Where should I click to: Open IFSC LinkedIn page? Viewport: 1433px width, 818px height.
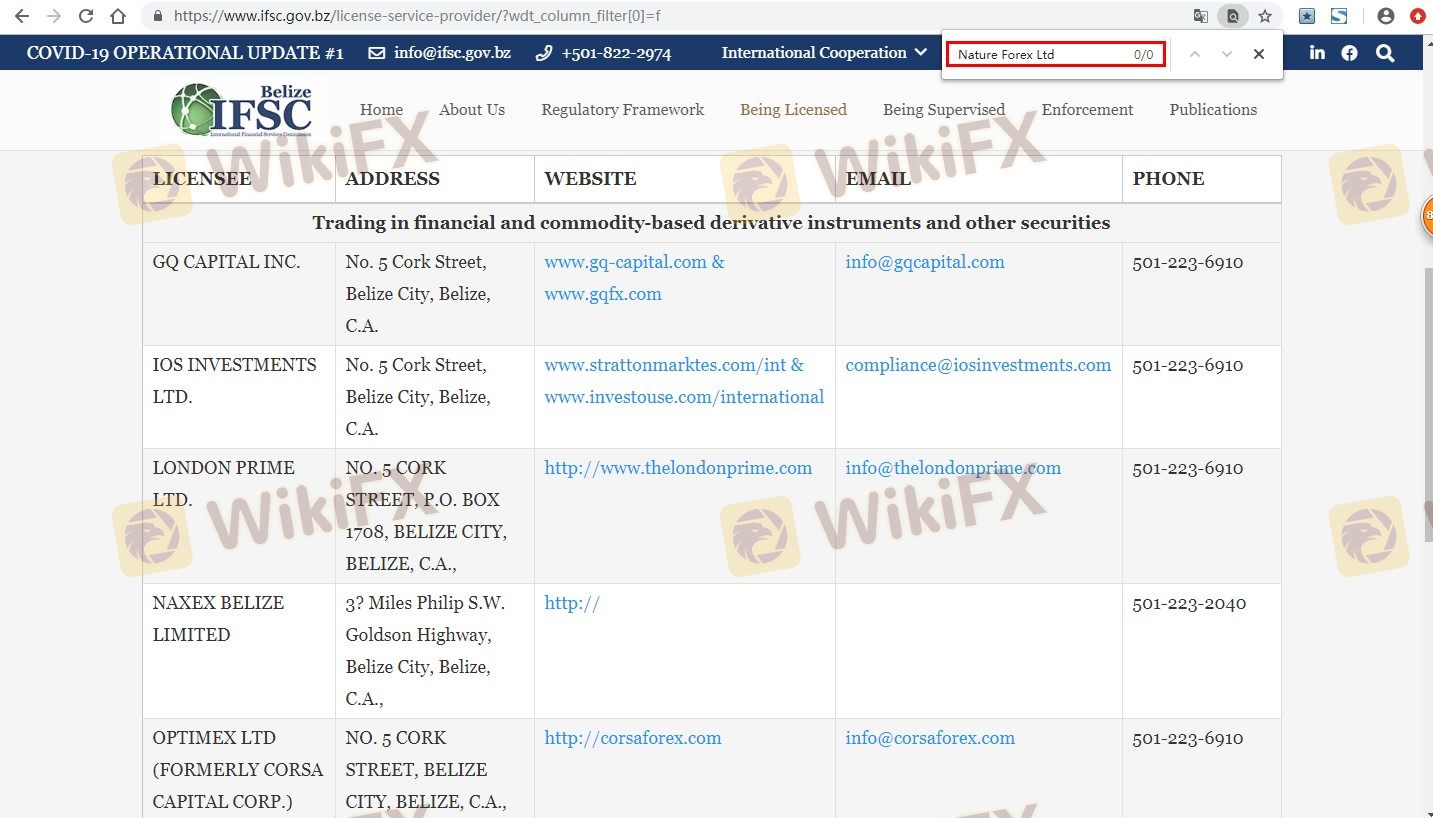click(1317, 53)
